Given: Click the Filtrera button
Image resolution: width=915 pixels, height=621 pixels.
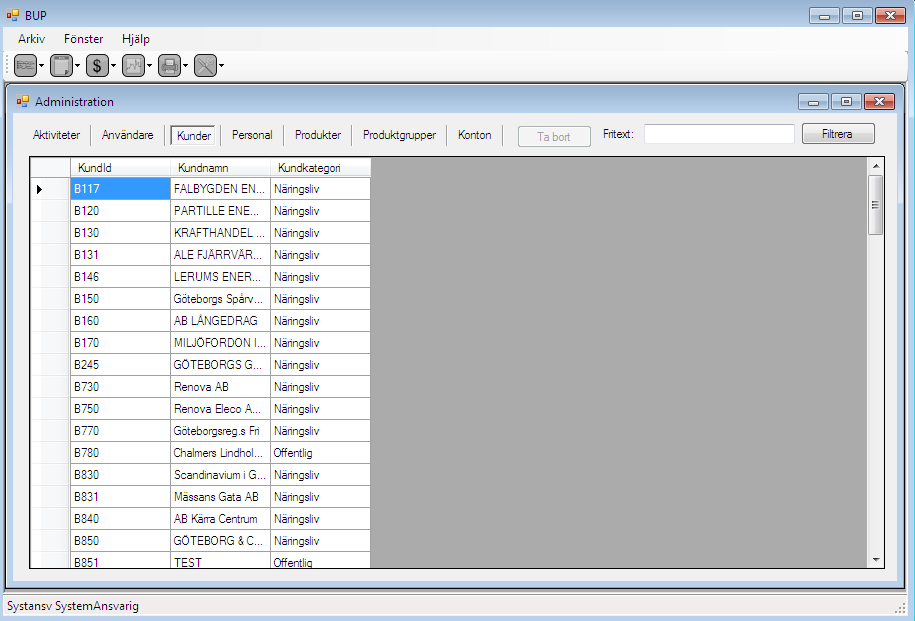Looking at the screenshot, I should tap(838, 134).
